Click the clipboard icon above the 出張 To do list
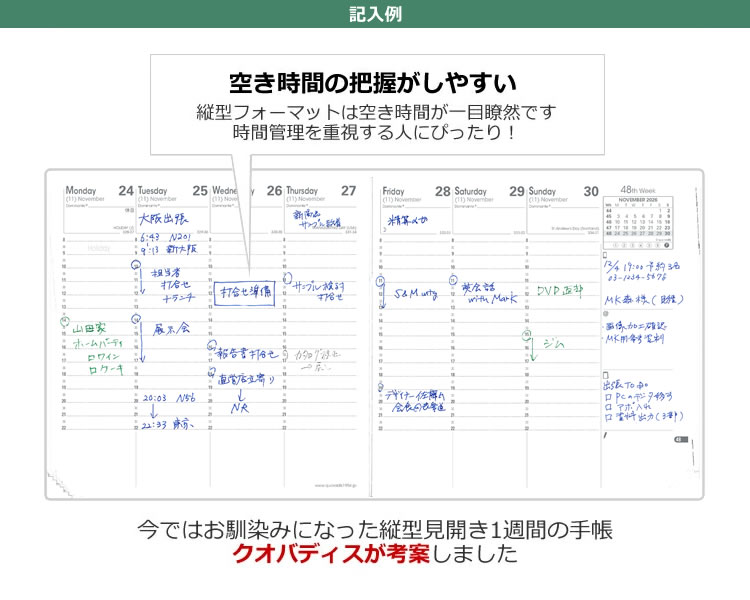750x600 pixels. (x=607, y=371)
